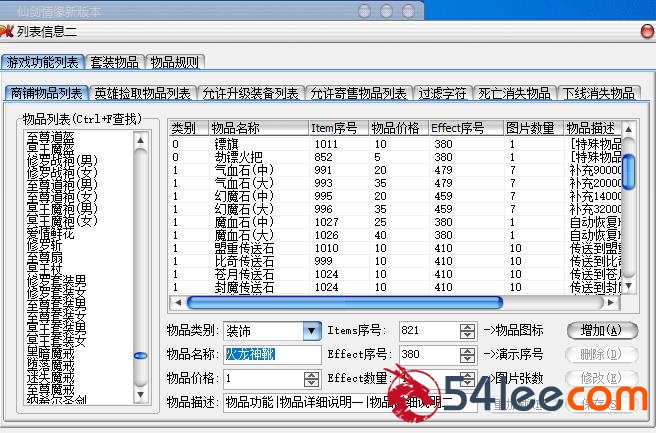This screenshot has height=433, width=656.
Task: Increase Effect序号 with up stepper arrow
Action: click(x=467, y=351)
